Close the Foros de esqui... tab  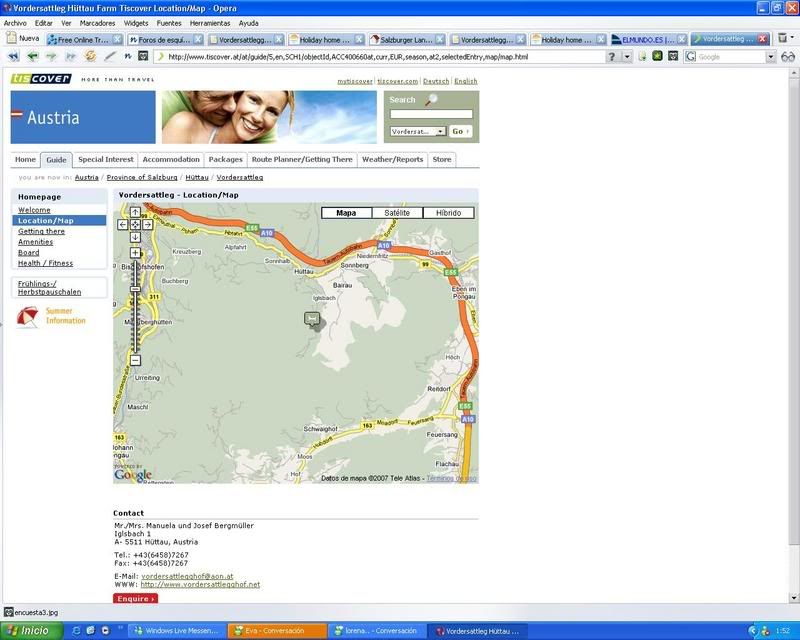coord(198,39)
